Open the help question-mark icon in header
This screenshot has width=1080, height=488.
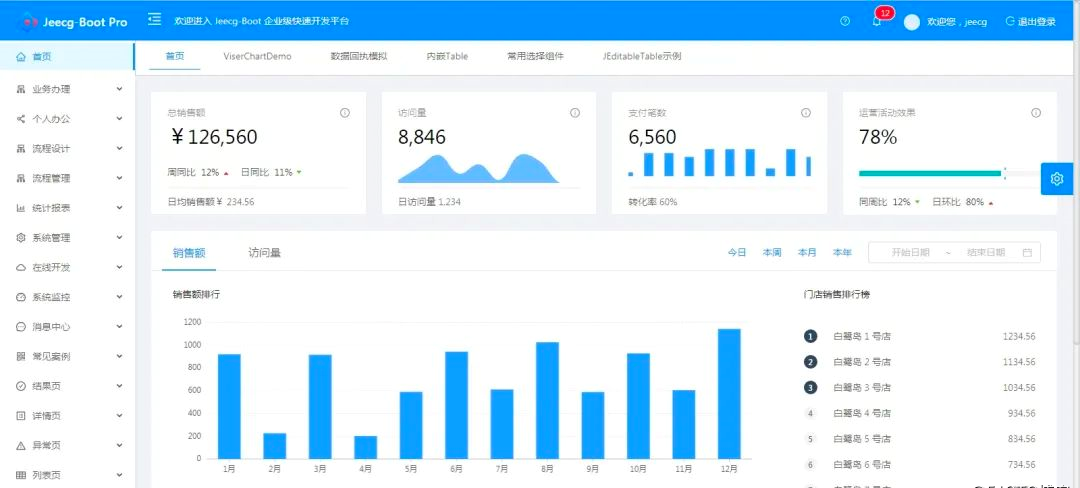[845, 21]
